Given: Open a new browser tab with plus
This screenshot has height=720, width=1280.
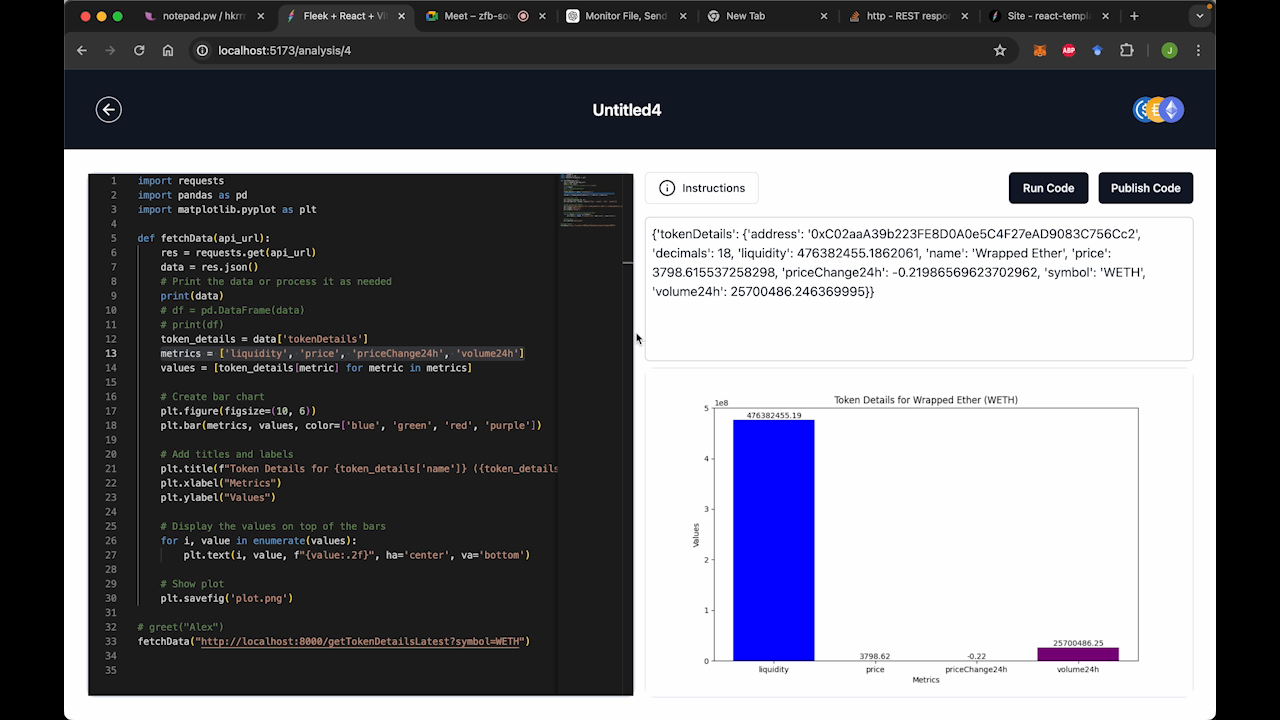Looking at the screenshot, I should tap(1134, 16).
